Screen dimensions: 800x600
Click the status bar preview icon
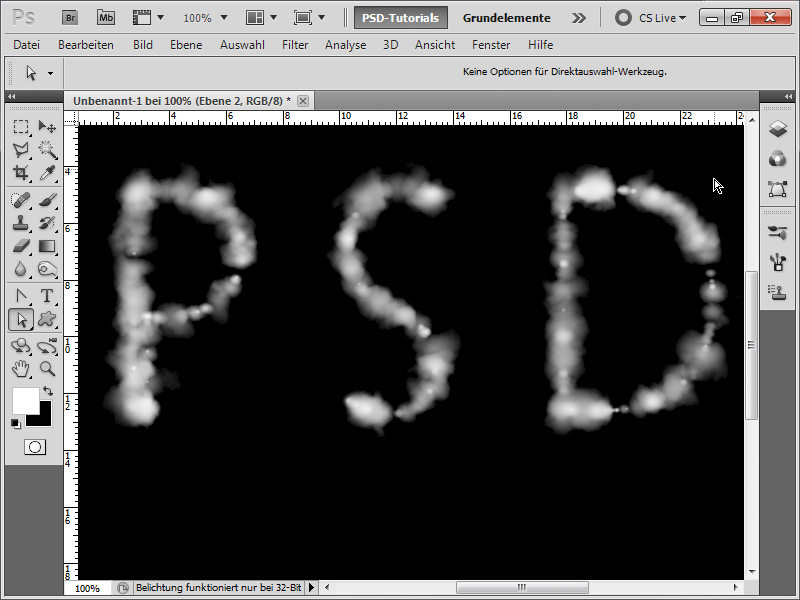click(123, 588)
